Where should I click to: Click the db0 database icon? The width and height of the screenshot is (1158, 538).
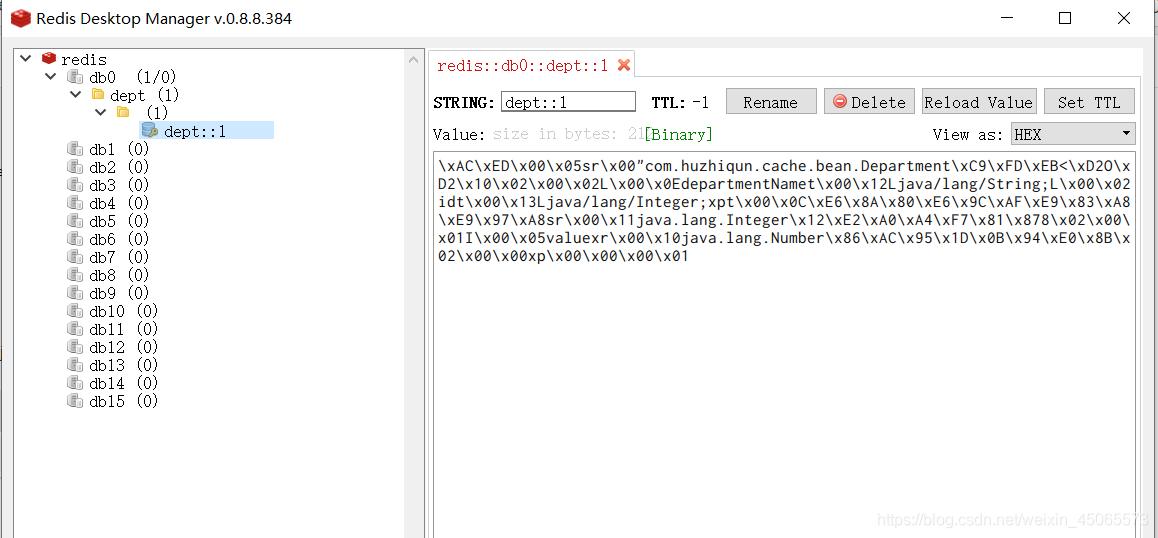point(75,77)
